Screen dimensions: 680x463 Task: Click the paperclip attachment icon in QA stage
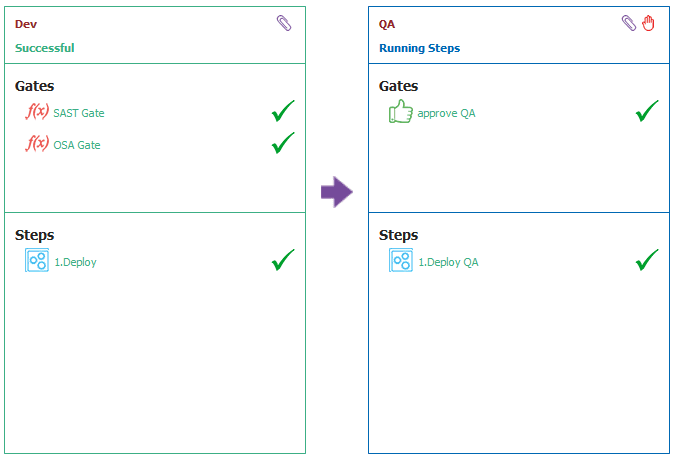629,23
